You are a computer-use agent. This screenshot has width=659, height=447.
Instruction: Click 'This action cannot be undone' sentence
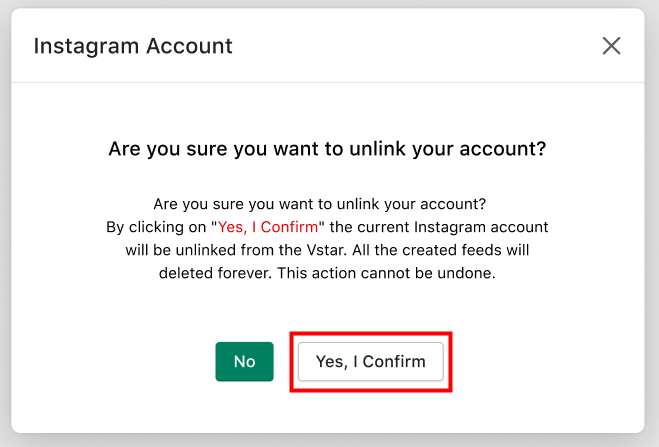pyautogui.click(x=386, y=273)
